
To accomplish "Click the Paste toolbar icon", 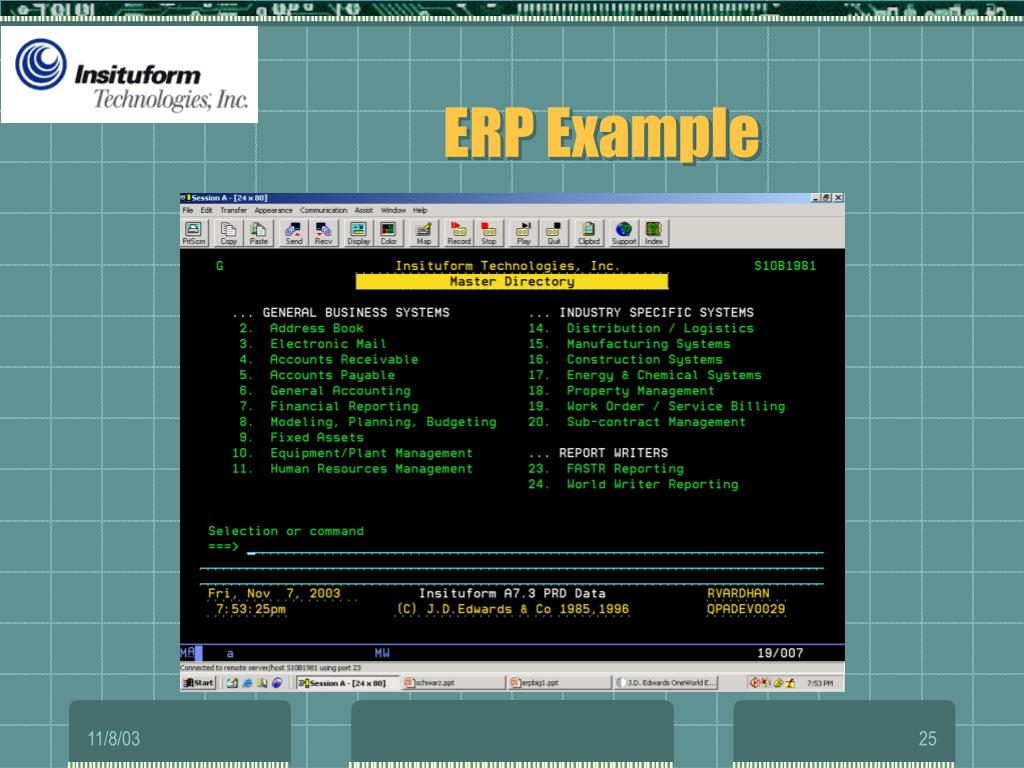I will coord(259,232).
